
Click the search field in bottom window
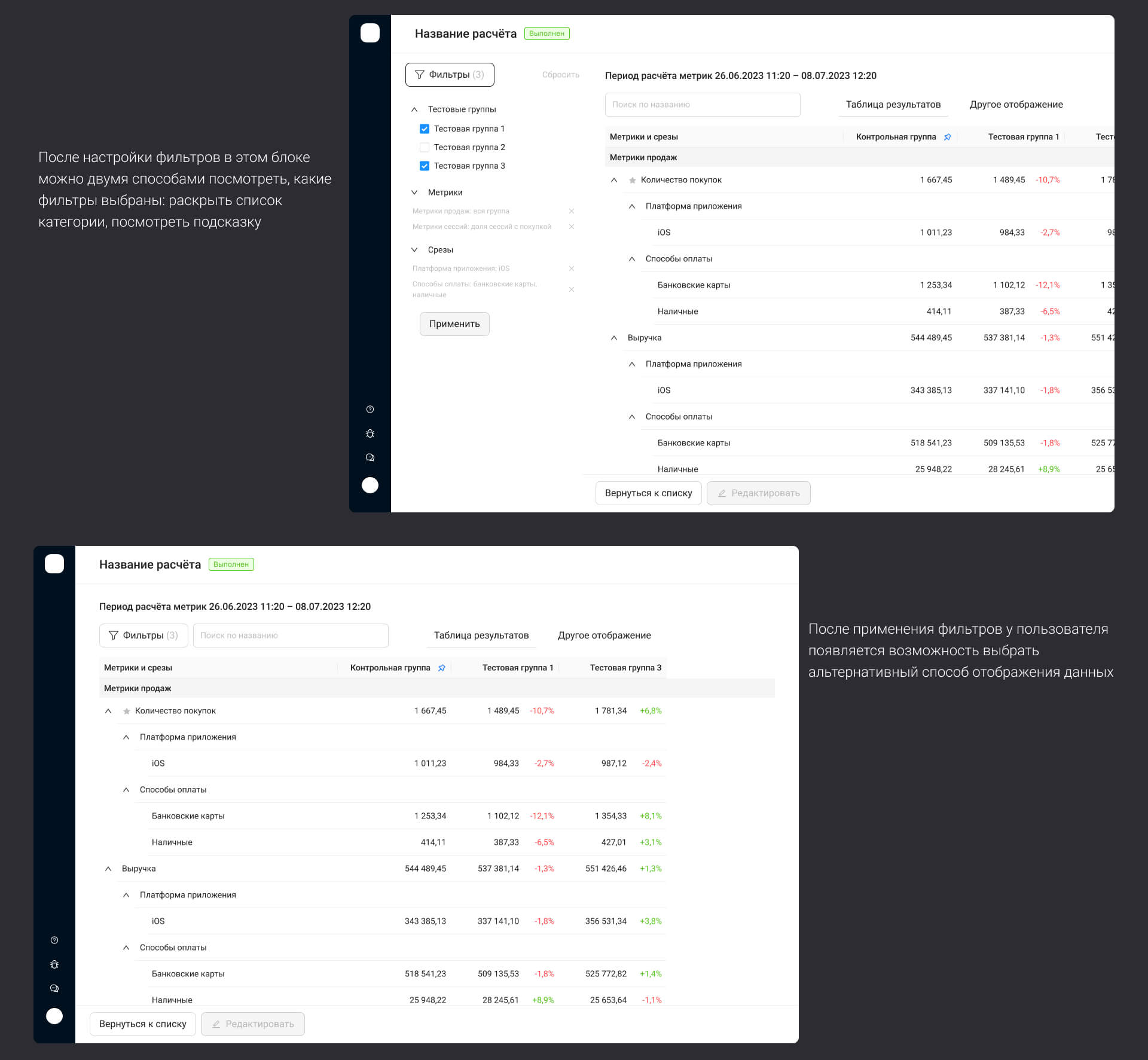291,636
